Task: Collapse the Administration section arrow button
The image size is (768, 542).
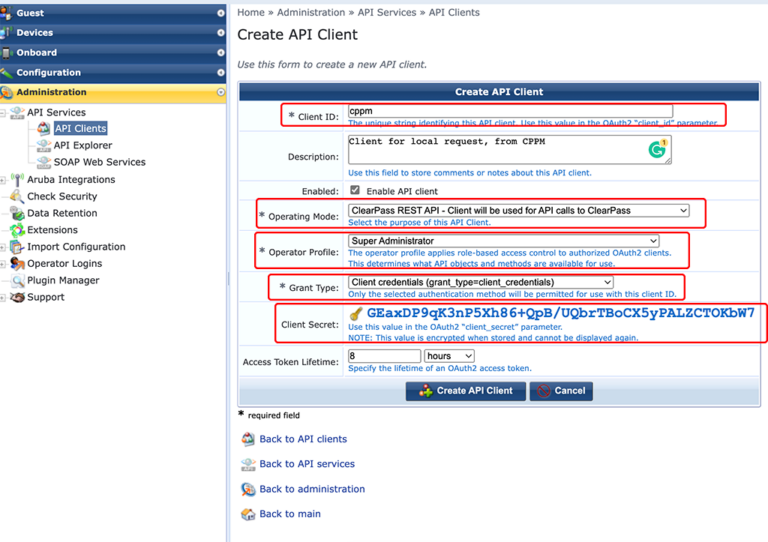Action: pos(221,92)
